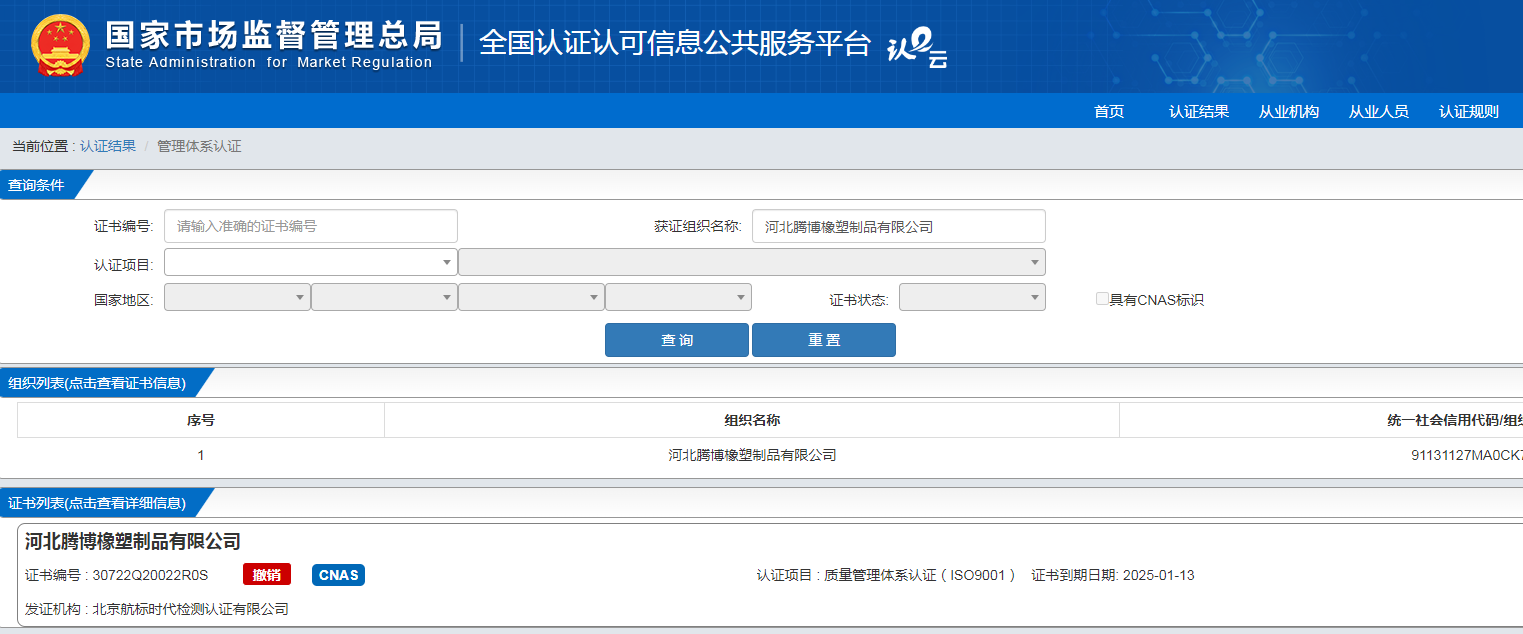This screenshot has height=634, width=1523.
Task: Open 认证规则 navigation item
Action: 1469,112
